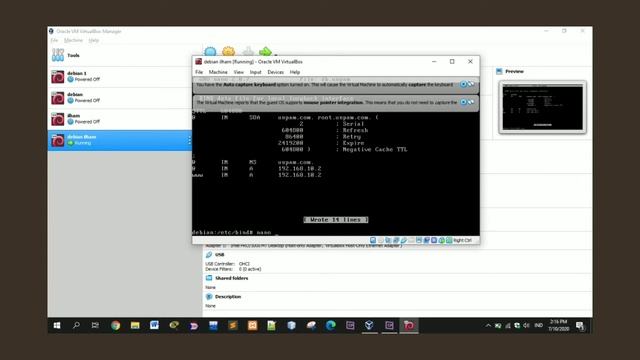Click the USB status bar icon
The image size is (640, 360).
(404, 240)
